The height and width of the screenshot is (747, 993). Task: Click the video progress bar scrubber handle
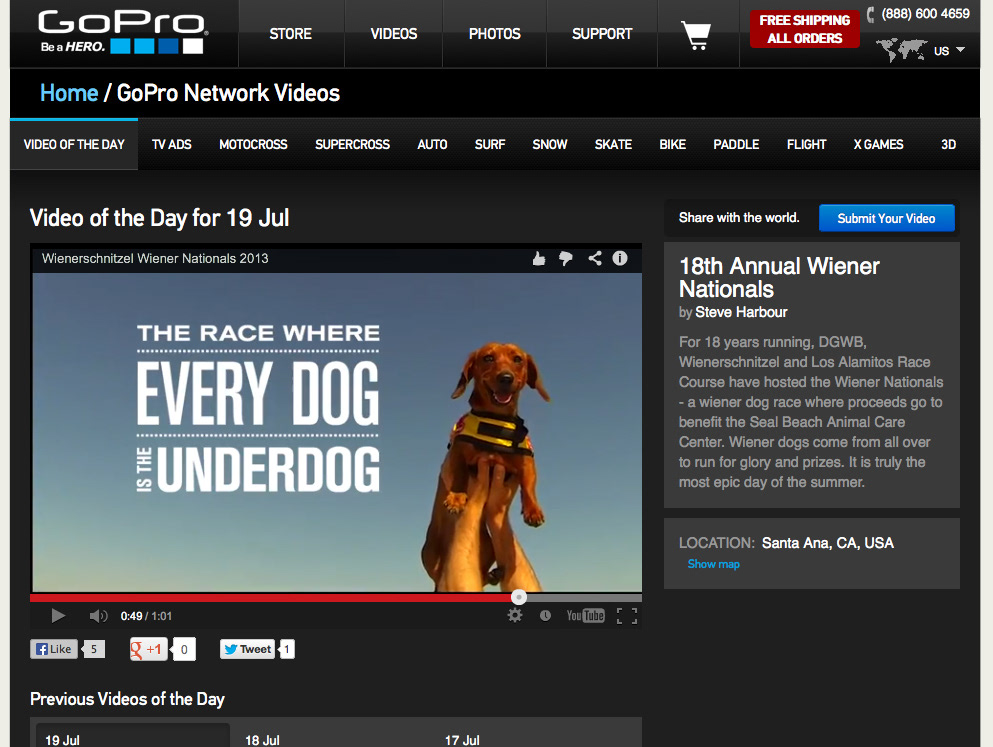(519, 597)
